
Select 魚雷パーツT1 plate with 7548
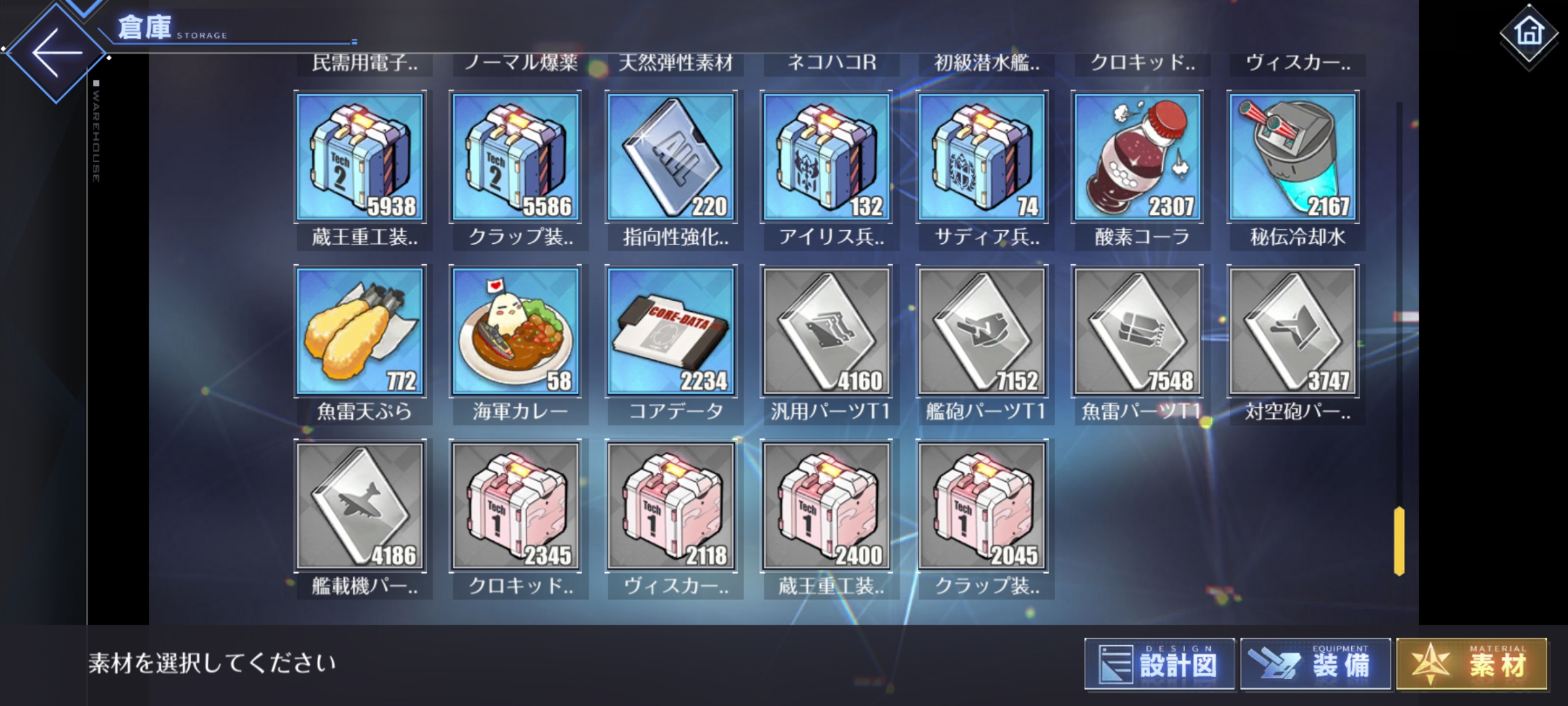point(1137,331)
